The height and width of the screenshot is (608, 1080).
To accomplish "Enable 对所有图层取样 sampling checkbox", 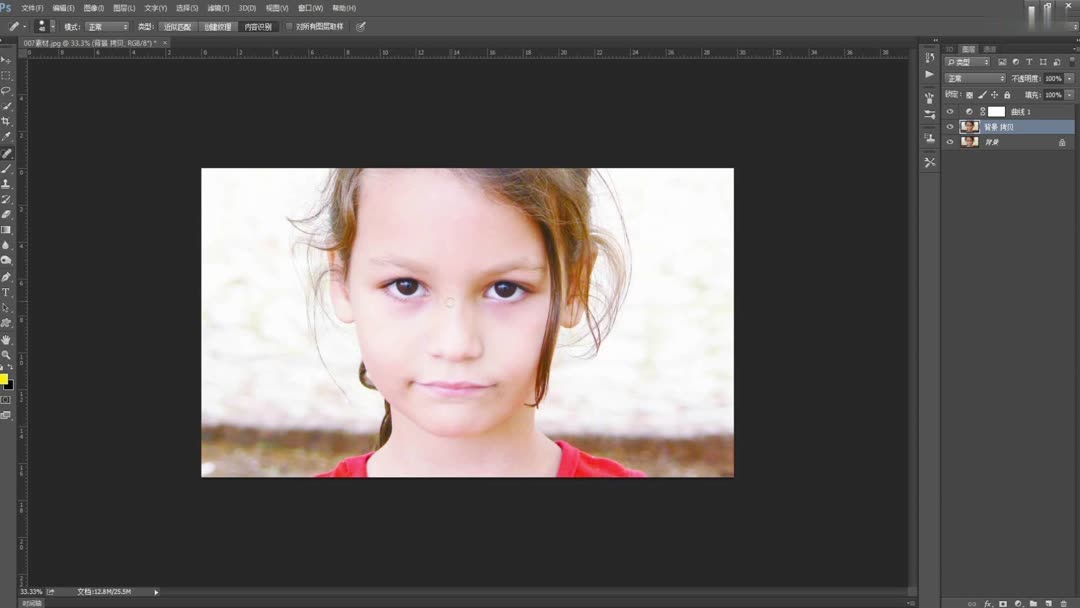I will tap(288, 27).
